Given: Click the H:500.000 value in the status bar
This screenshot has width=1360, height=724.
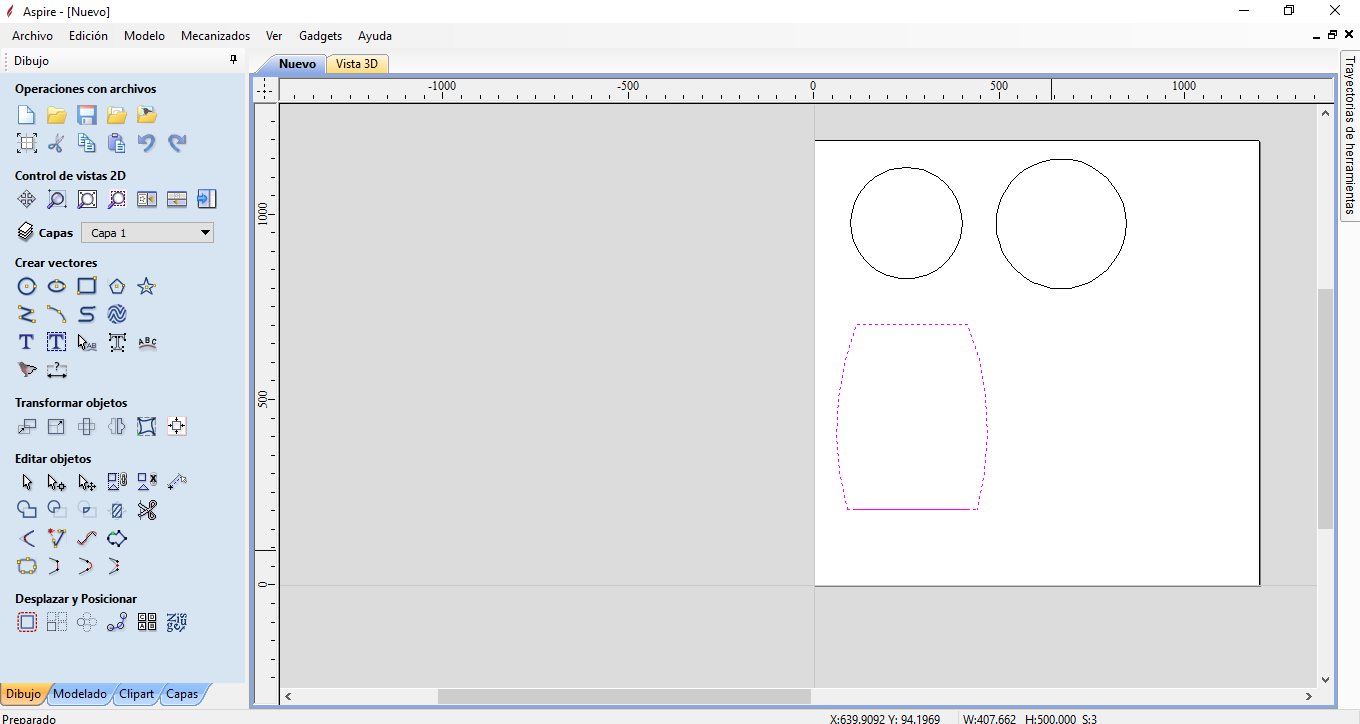Looking at the screenshot, I should pyautogui.click(x=1050, y=718).
